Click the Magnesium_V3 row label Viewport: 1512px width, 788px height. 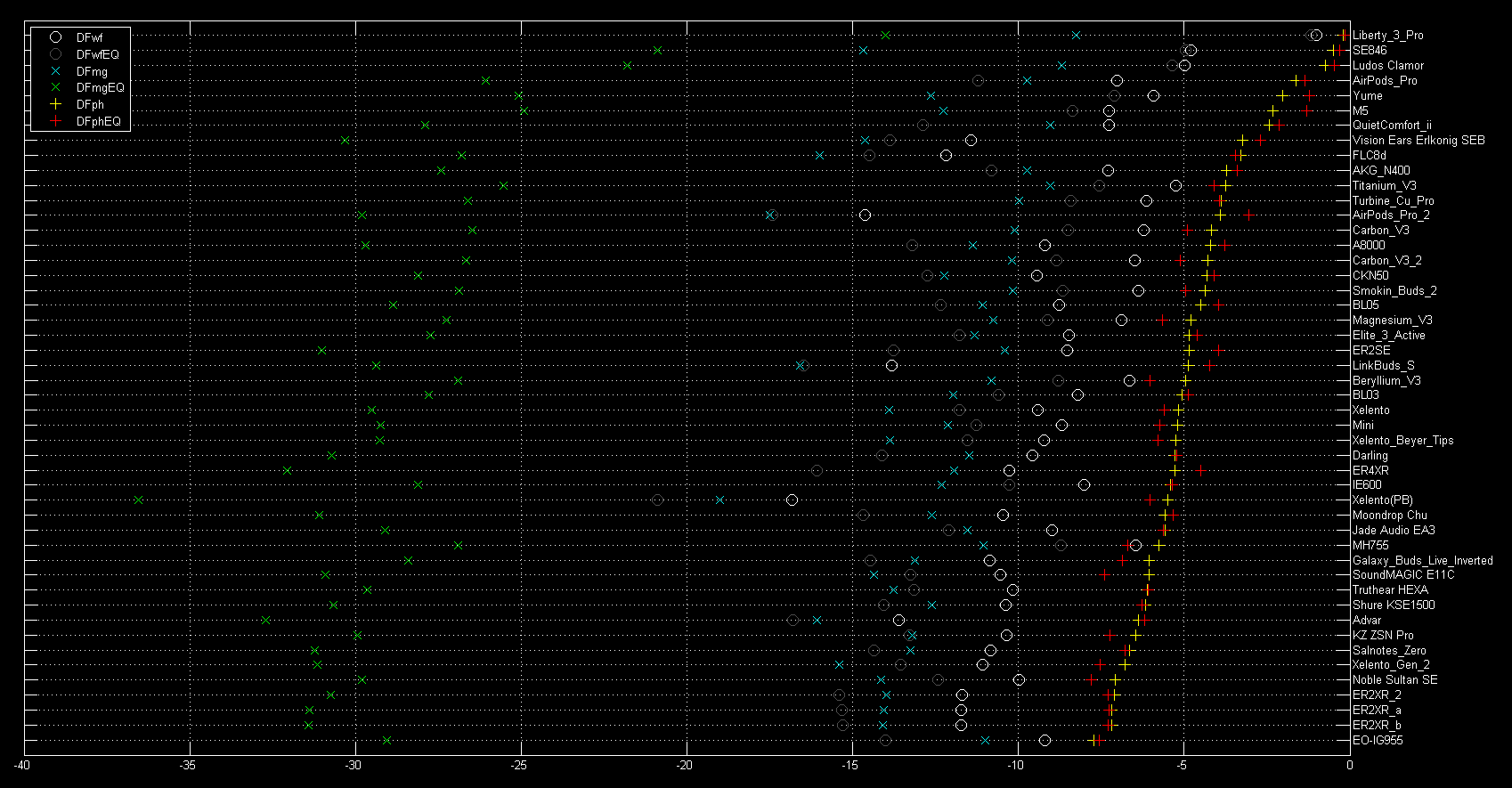[x=1394, y=321]
